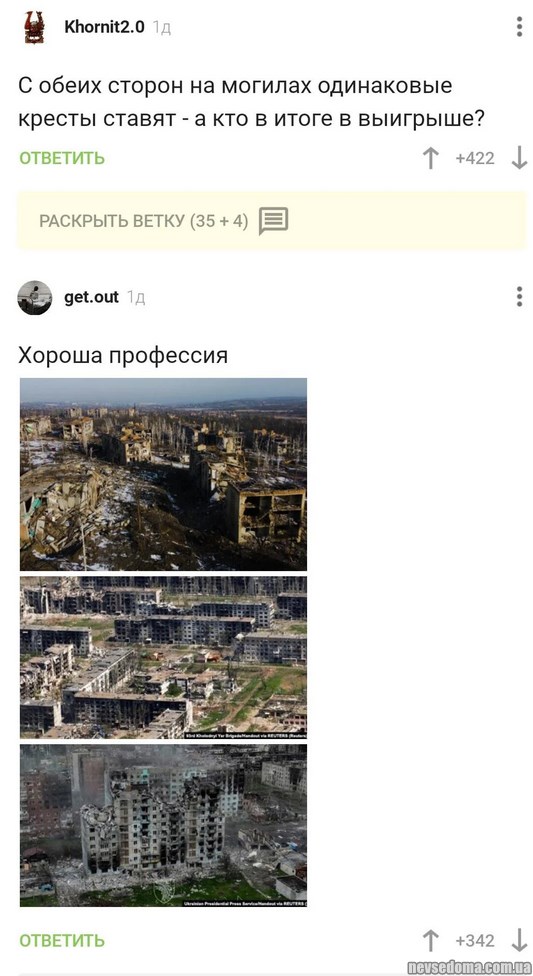Reply to the Khornit2.0 comment
533x976 pixels.
pos(62,158)
